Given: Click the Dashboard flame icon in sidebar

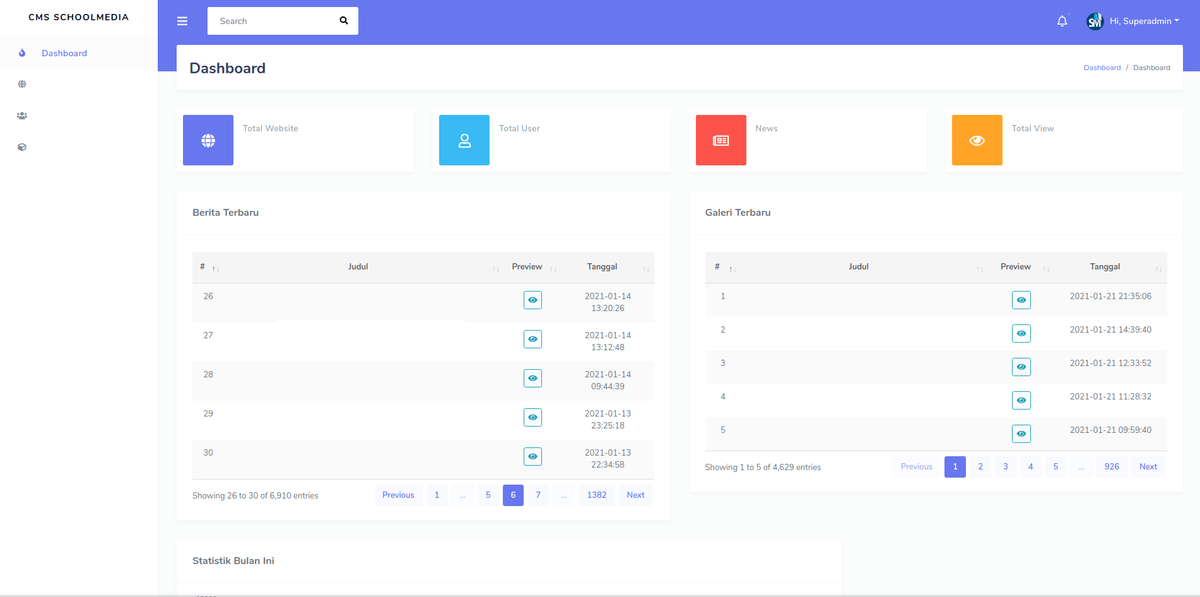Looking at the screenshot, I should coord(22,53).
